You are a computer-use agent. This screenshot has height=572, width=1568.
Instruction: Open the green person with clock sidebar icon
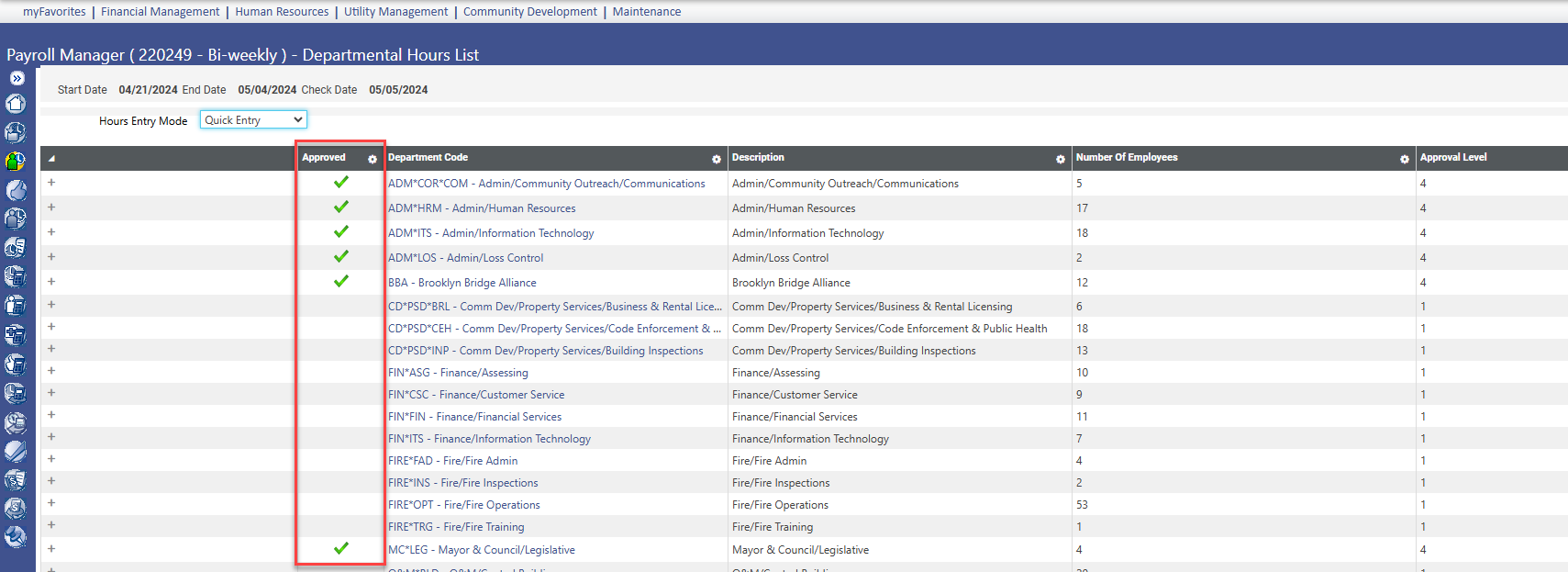[16, 161]
